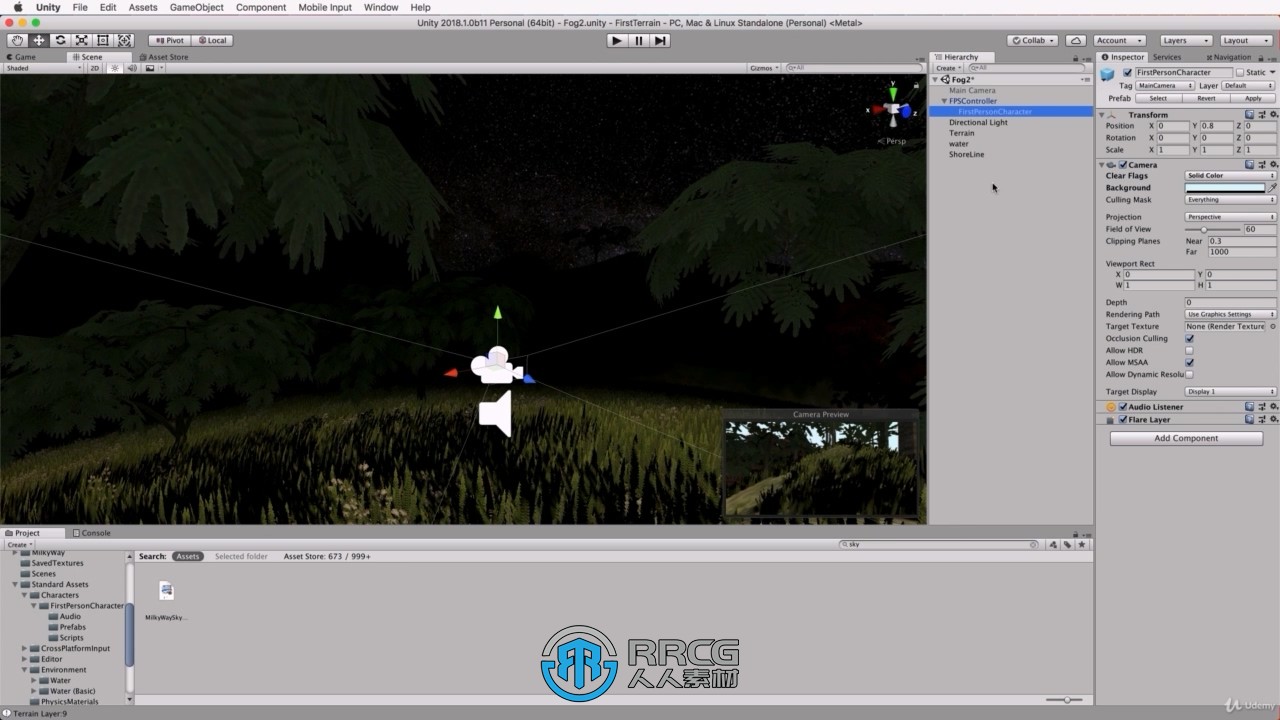Toggle Occlusion Culling checkbox

(x=1189, y=339)
